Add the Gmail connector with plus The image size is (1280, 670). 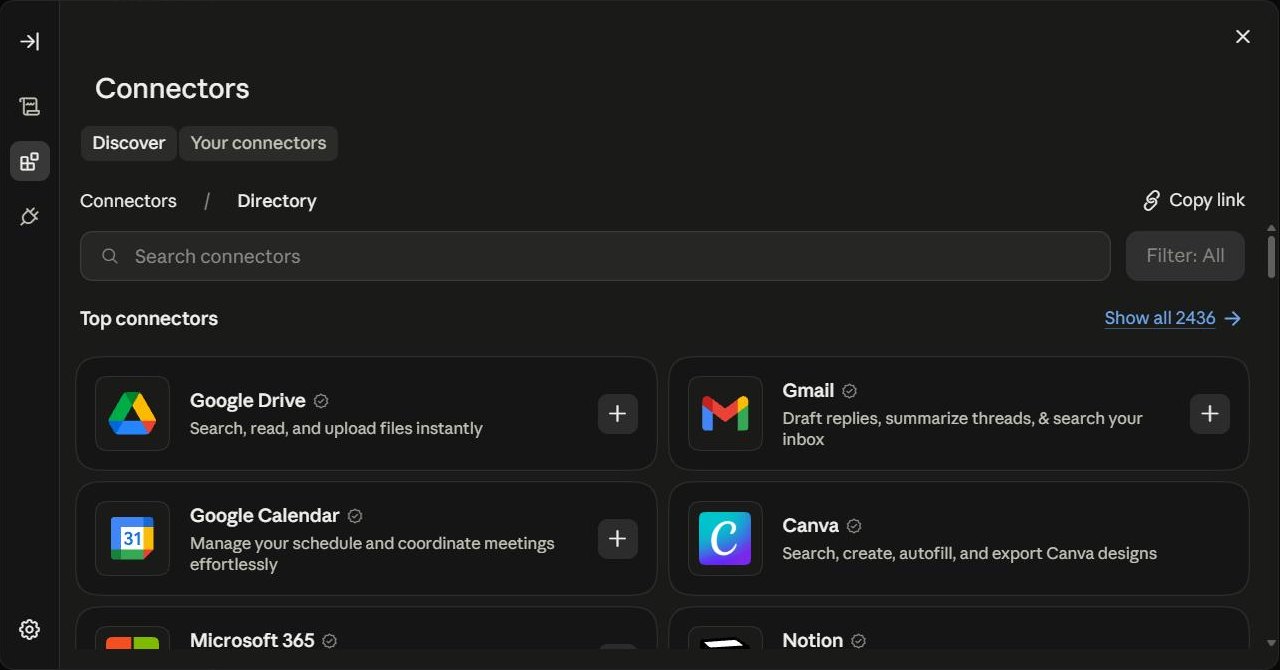(1210, 413)
